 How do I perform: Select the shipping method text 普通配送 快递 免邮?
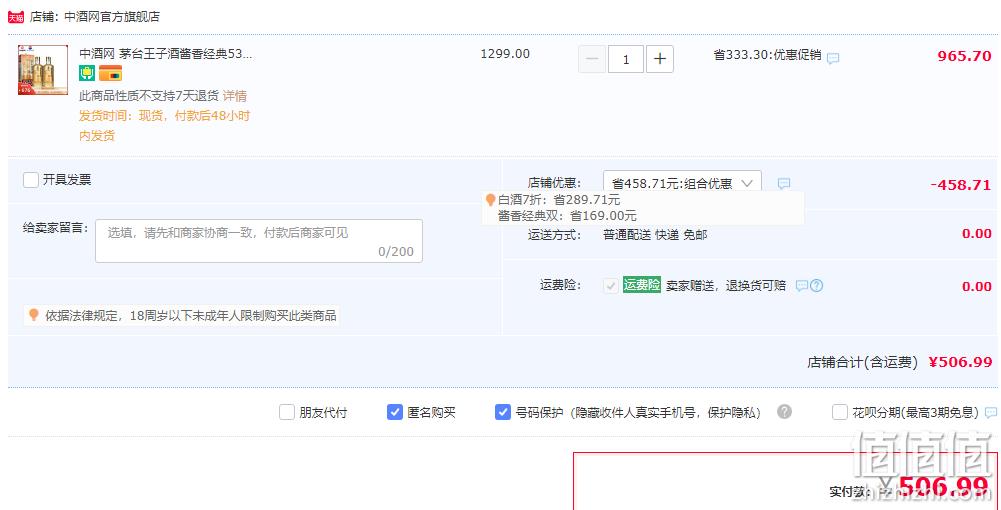[x=655, y=235]
